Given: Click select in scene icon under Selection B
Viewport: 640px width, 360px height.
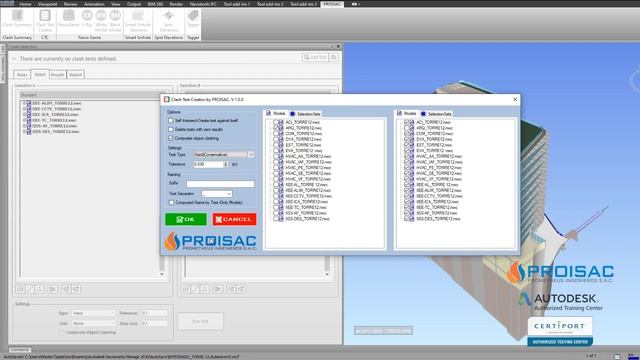Looking at the screenshot, I should point(241,289).
